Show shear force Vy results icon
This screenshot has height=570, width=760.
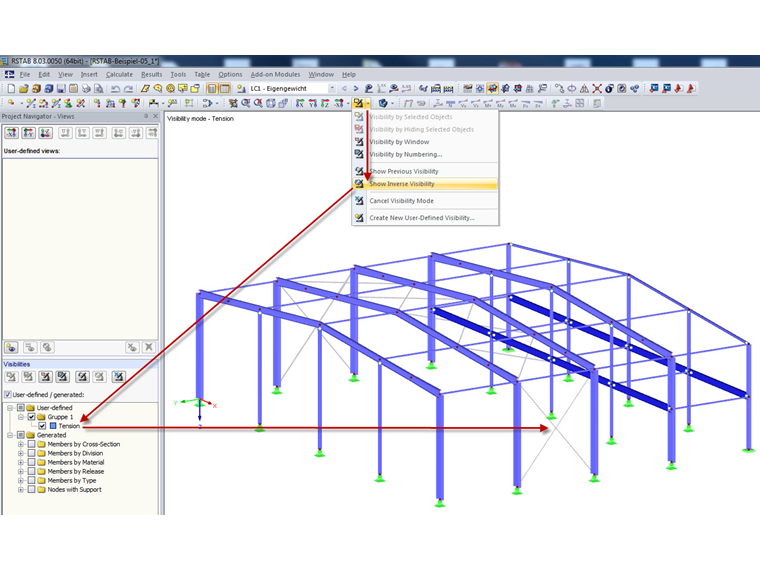463,103
